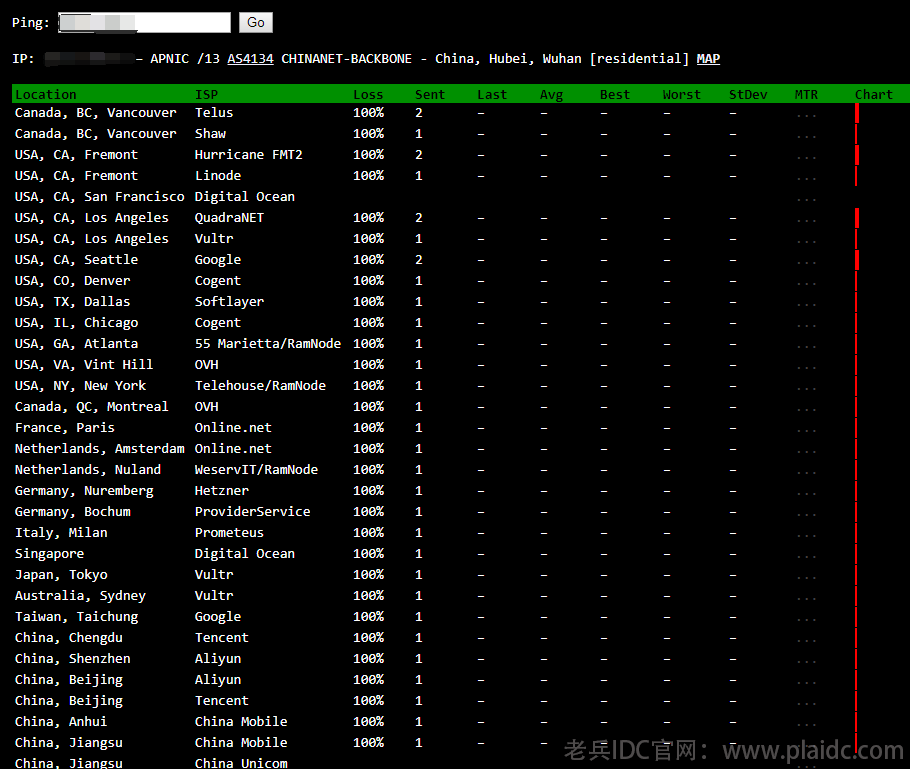
Task: Click the Avg column header
Action: (551, 95)
